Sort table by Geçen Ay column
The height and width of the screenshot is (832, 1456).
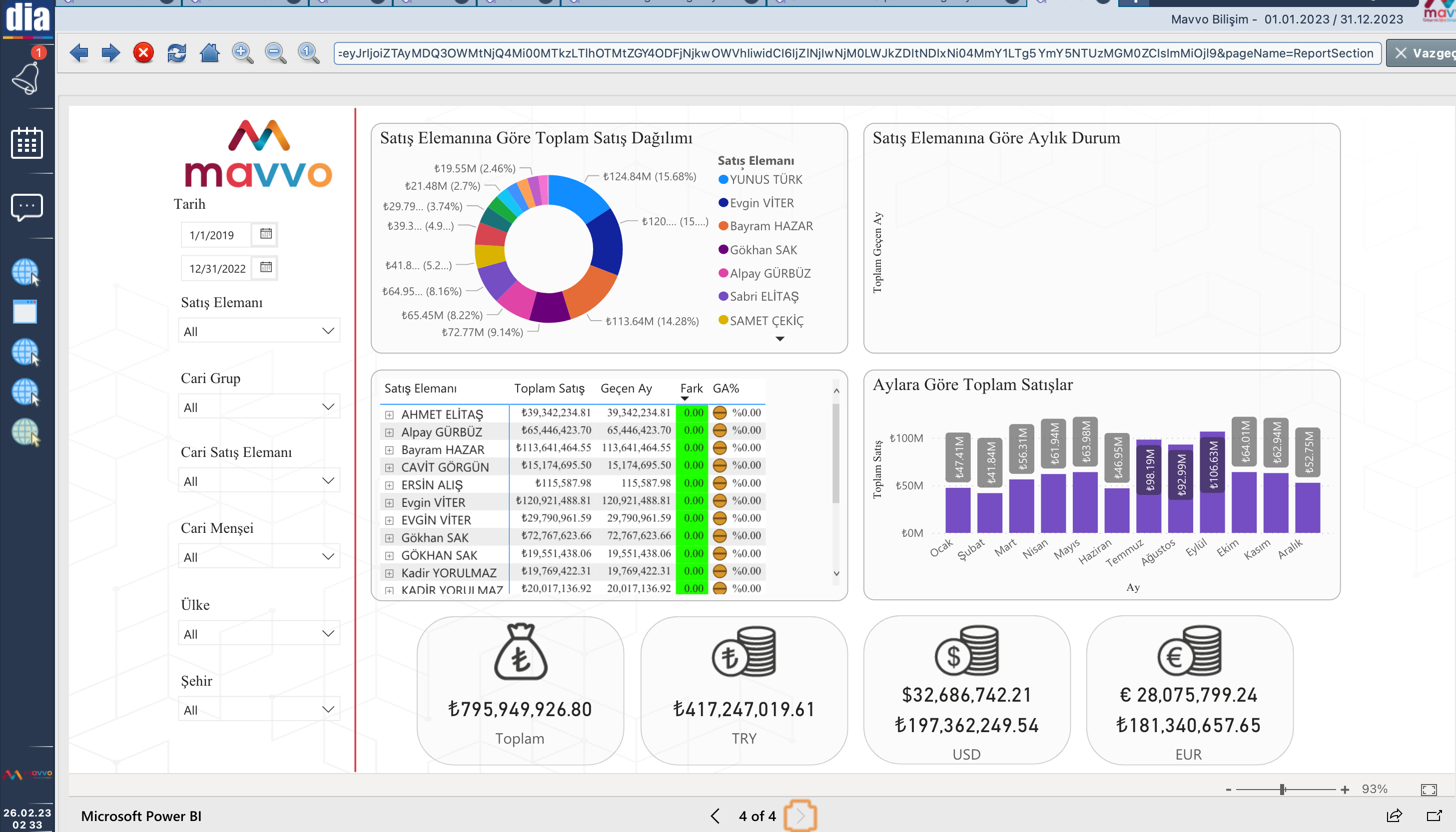[x=626, y=388]
